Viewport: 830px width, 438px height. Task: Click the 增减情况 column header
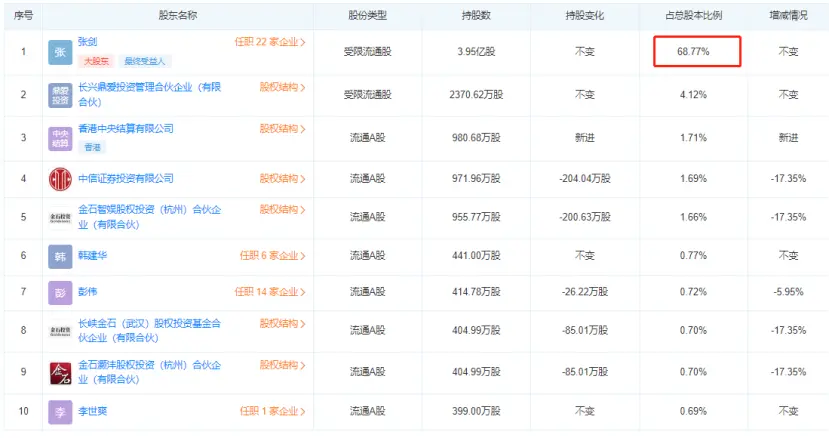[x=788, y=15]
